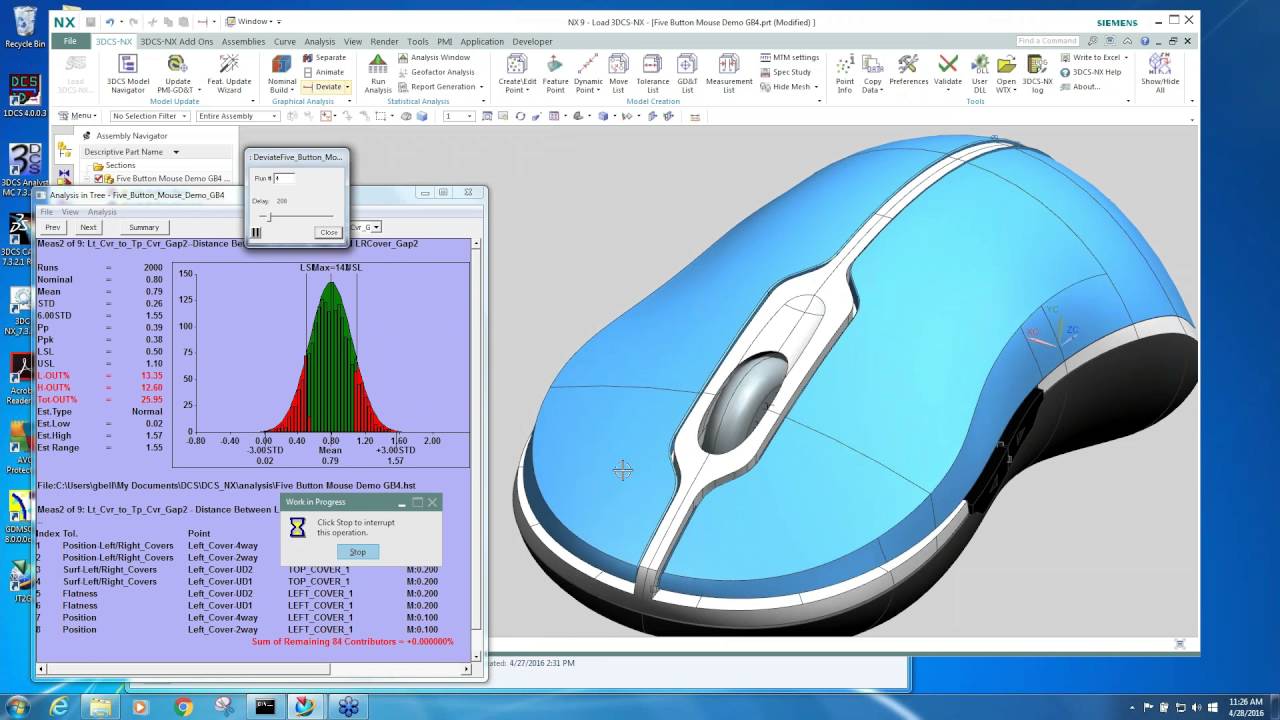Click the Summary button
This screenshot has width=1280, height=720.
point(143,227)
